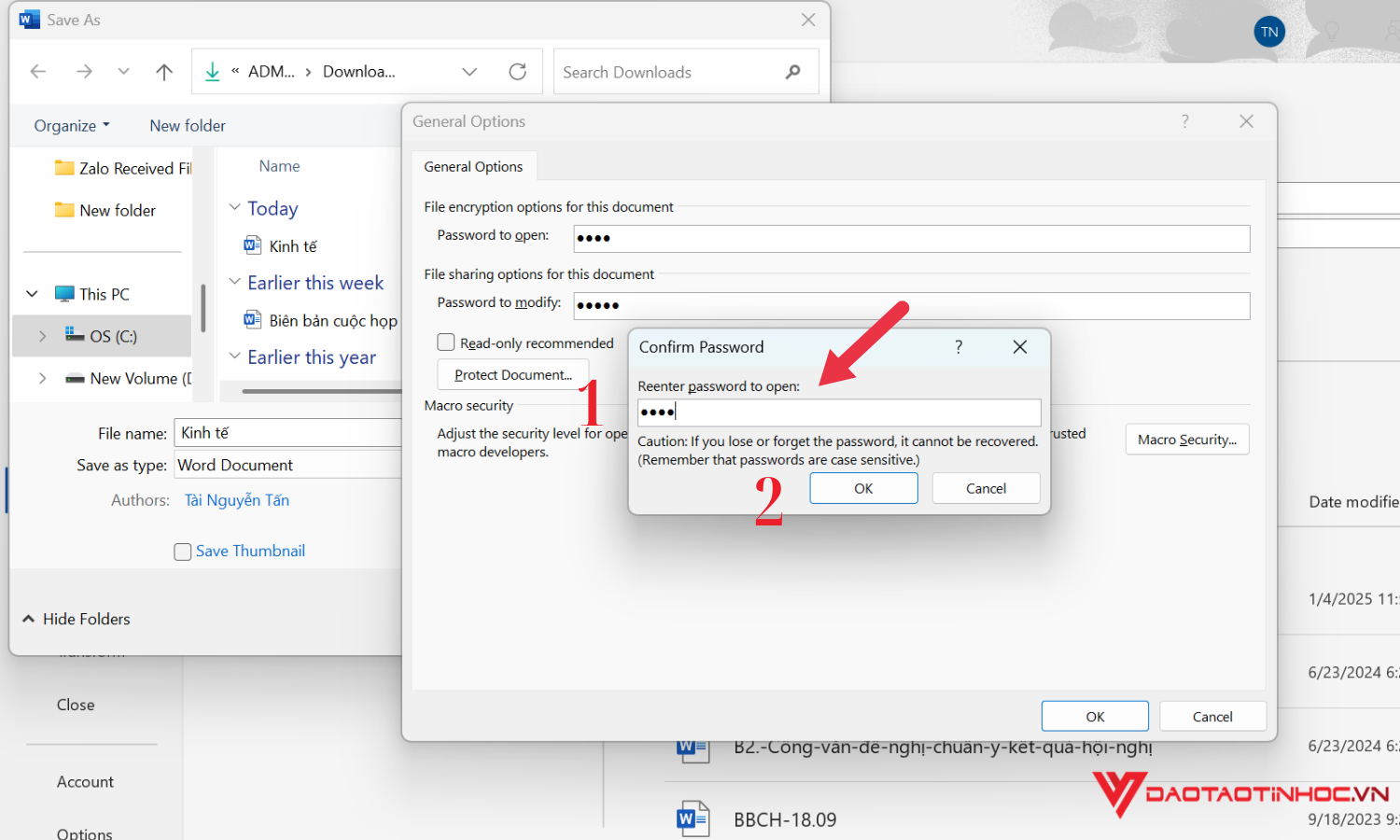The width and height of the screenshot is (1400, 840).
Task: Open Account in Word backstage menu
Action: point(85,782)
